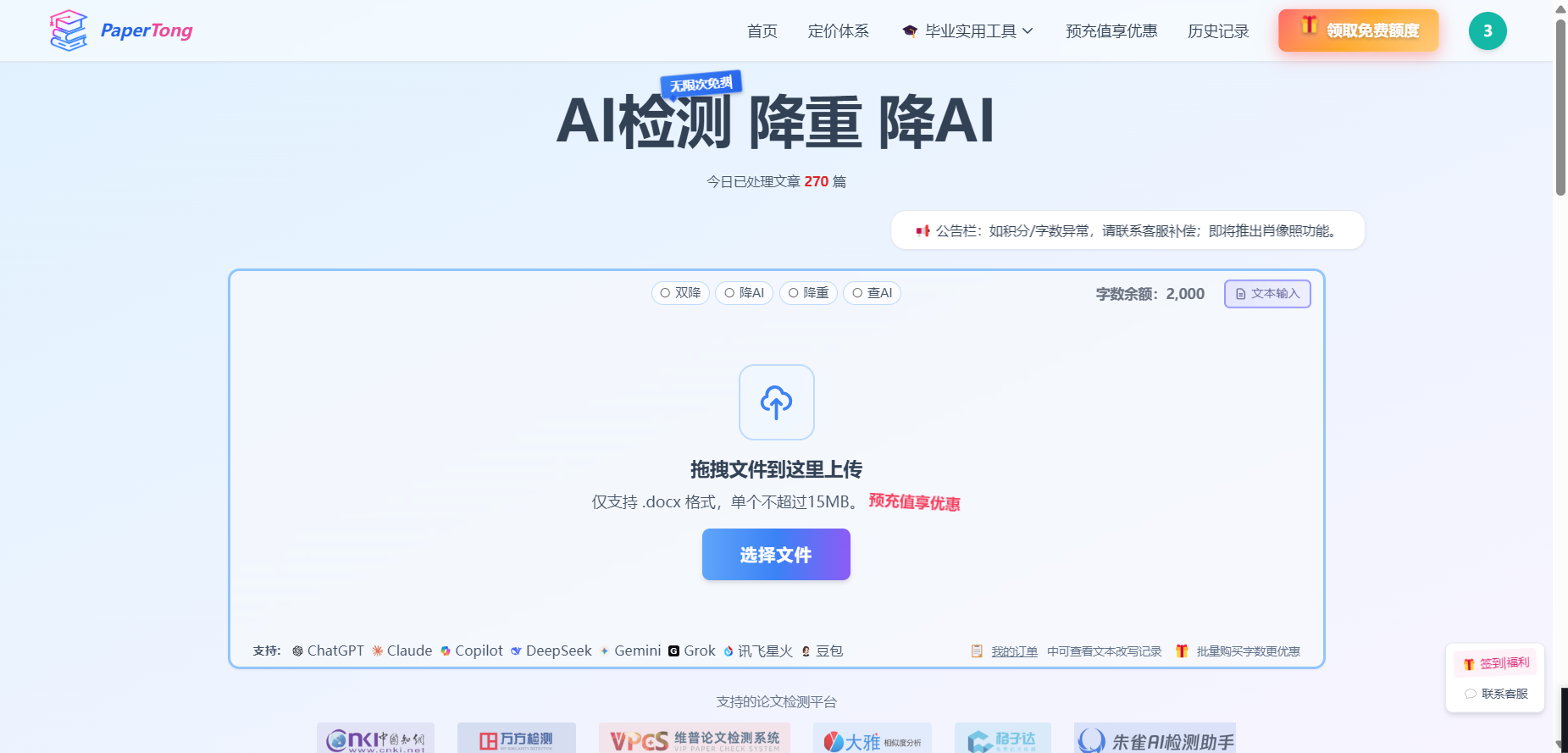
Task: Click the CNKI platform logo
Action: 375,739
